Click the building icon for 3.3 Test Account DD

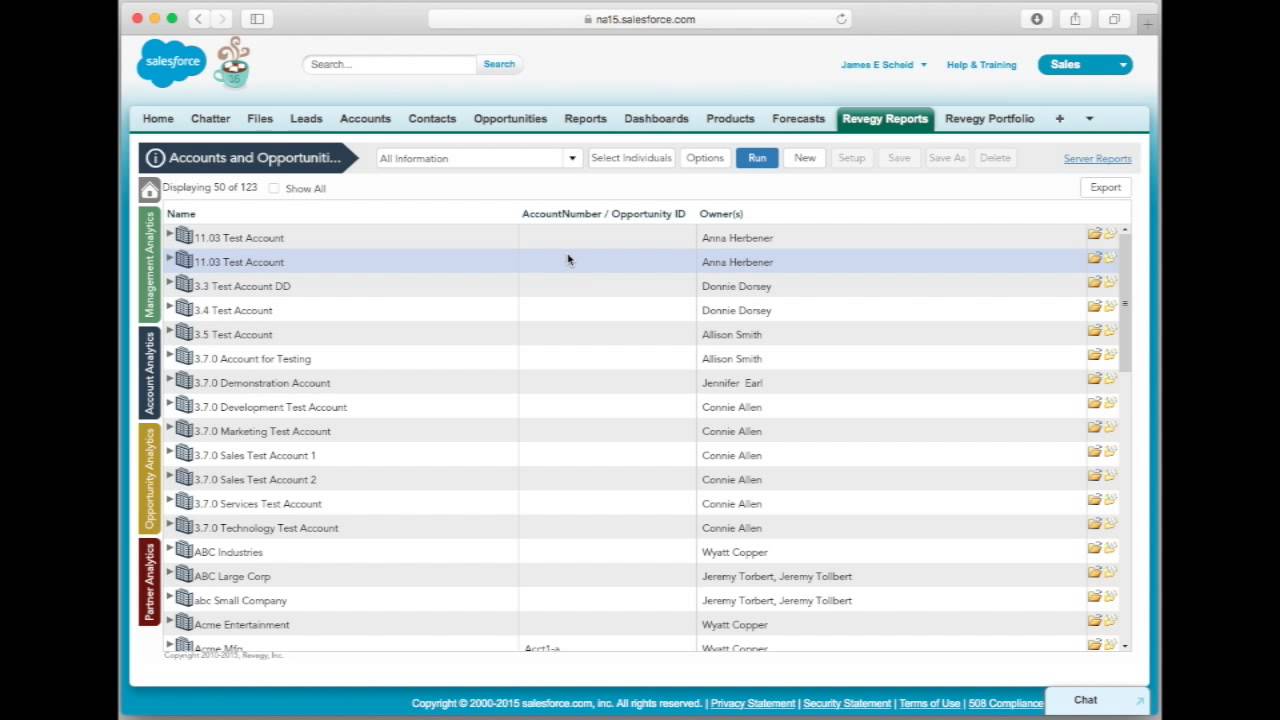184,284
